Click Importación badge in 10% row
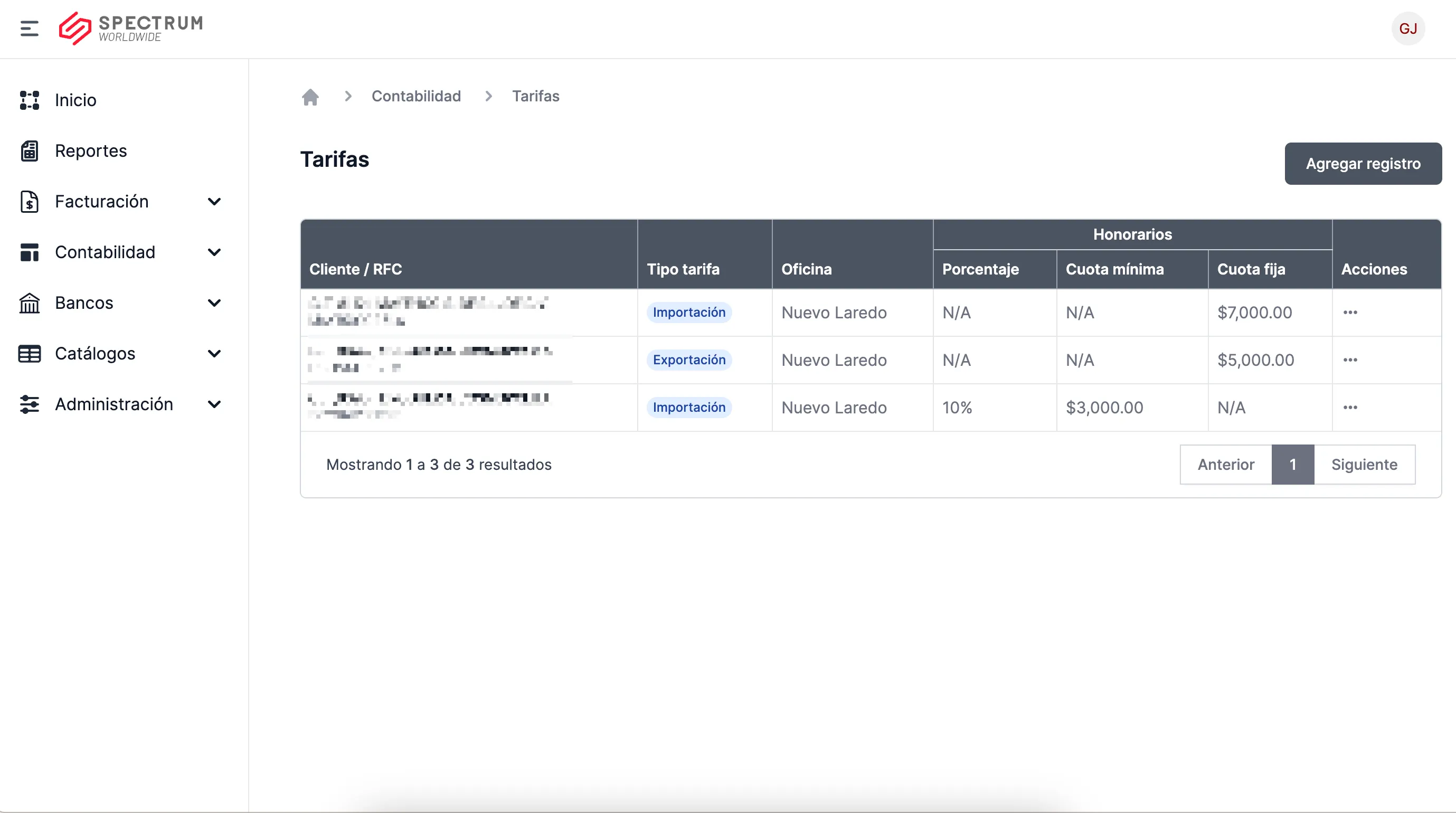Screen dimensions: 1456x813 (x=689, y=408)
